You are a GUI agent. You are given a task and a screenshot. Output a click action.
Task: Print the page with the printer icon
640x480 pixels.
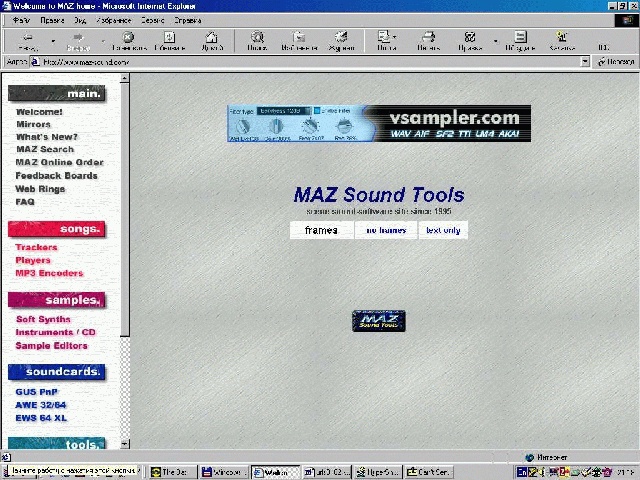[x=428, y=41]
